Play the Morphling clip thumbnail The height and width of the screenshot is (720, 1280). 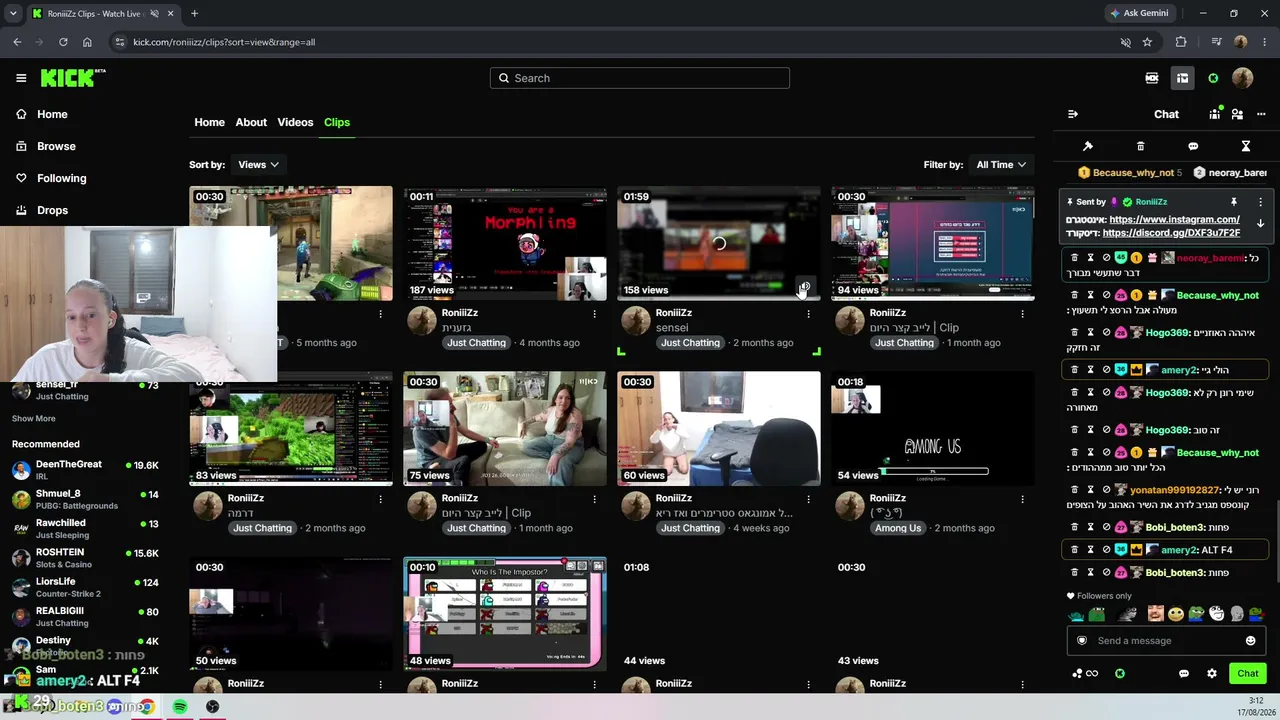click(x=505, y=243)
